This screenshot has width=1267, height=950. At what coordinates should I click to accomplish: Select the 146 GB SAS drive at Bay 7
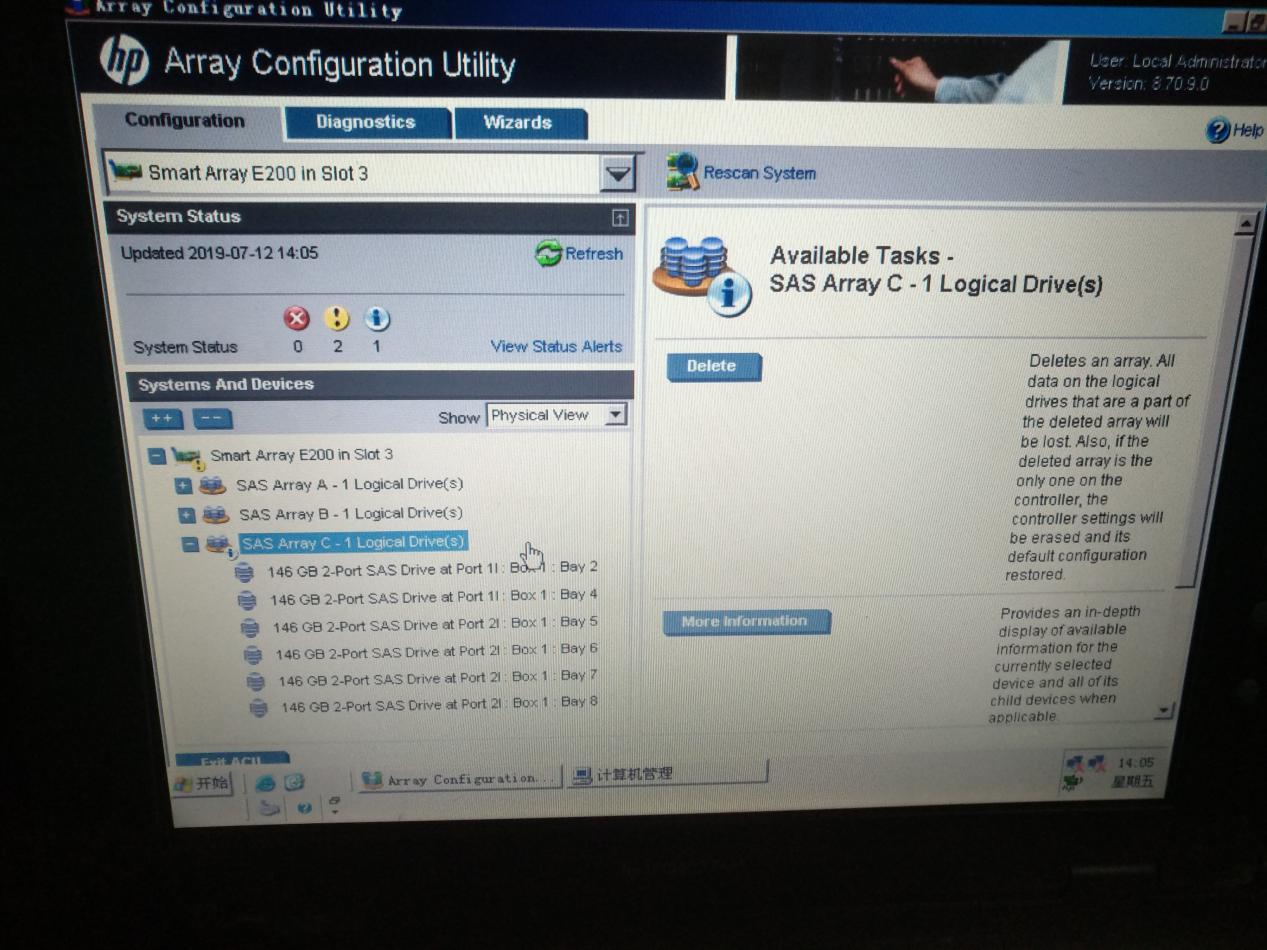pyautogui.click(x=438, y=678)
